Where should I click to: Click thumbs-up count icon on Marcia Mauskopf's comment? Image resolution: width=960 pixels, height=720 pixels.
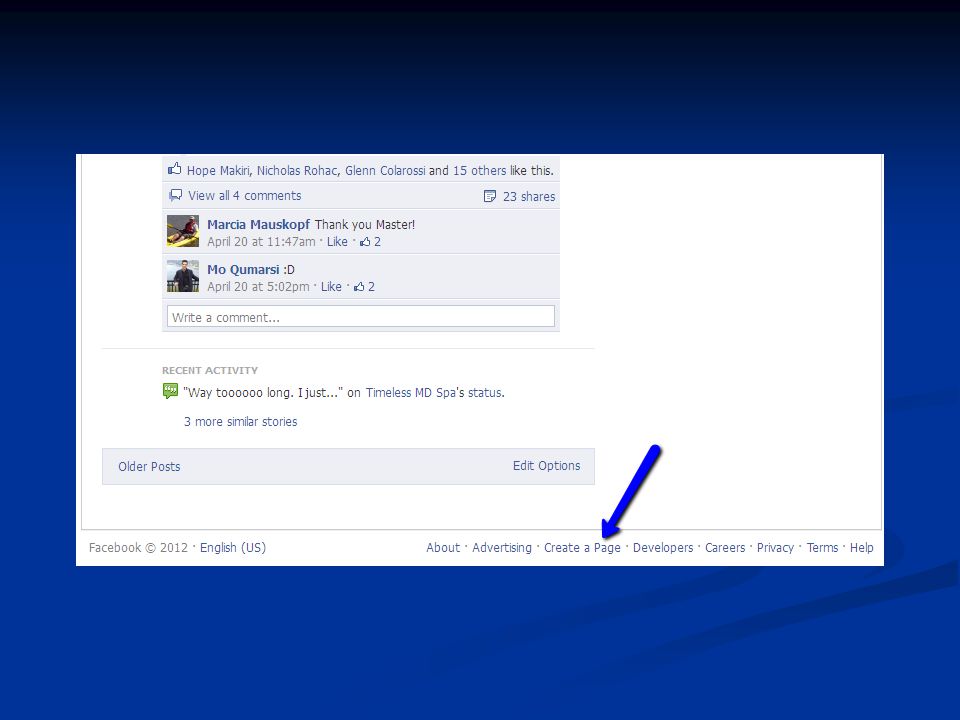click(x=365, y=242)
